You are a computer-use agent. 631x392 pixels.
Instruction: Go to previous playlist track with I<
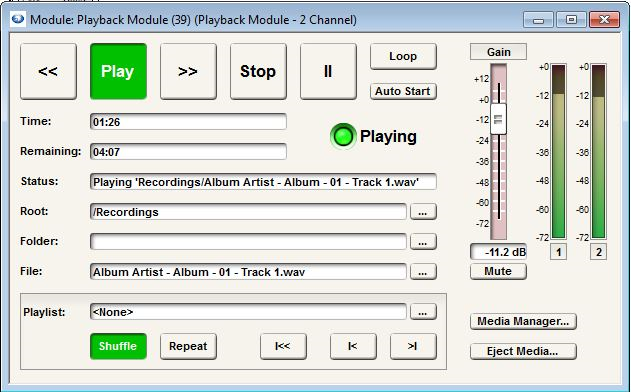(x=353, y=346)
